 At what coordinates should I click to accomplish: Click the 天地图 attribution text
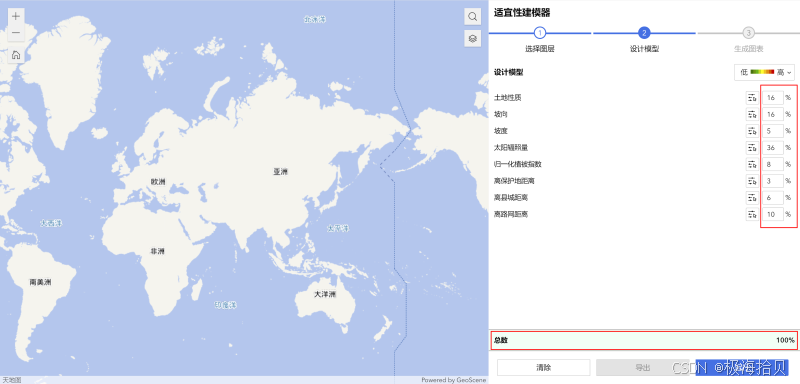12,380
